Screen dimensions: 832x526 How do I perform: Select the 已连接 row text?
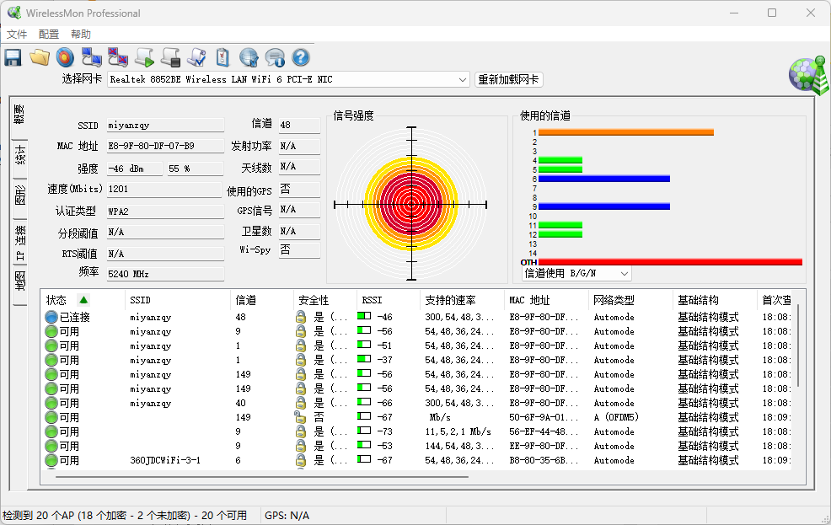coord(75,317)
